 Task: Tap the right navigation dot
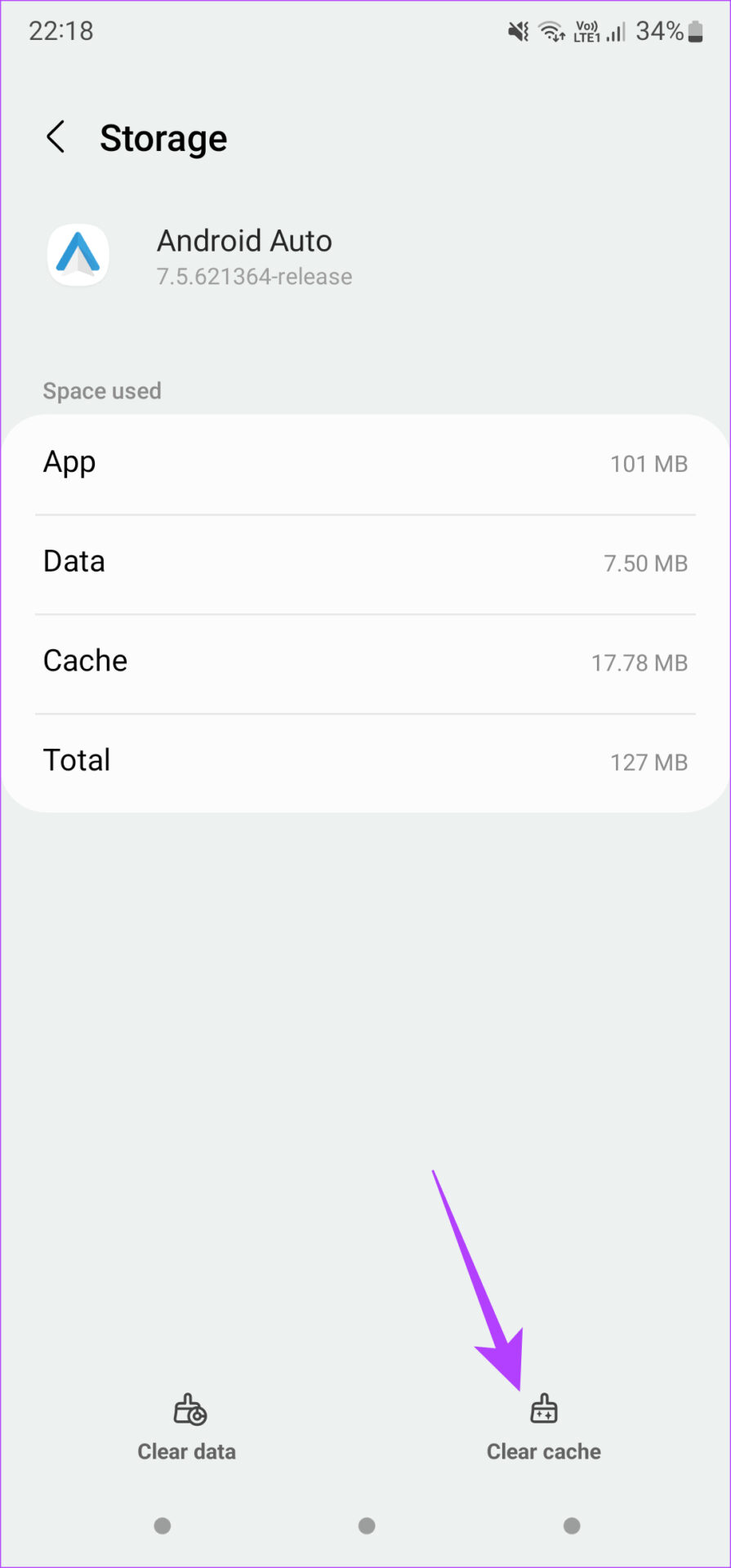coord(572,1526)
